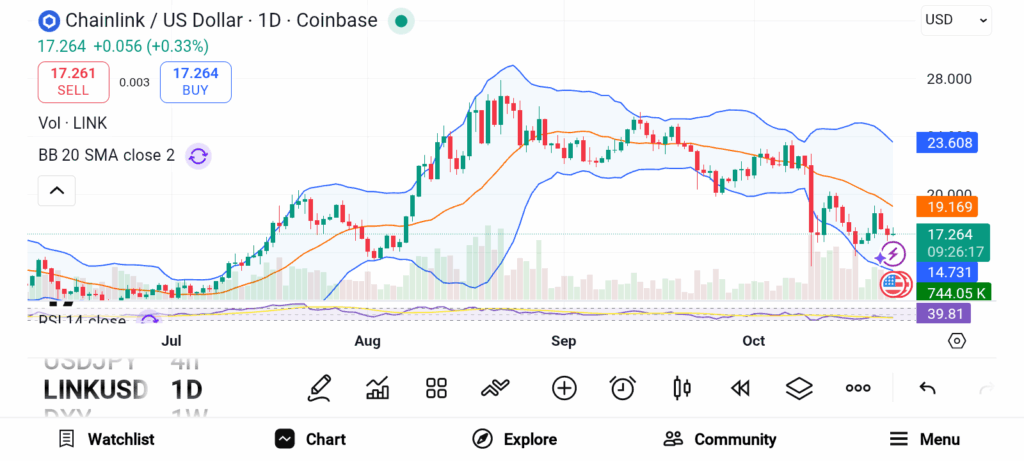Add a symbol with the plus icon

[x=564, y=388]
